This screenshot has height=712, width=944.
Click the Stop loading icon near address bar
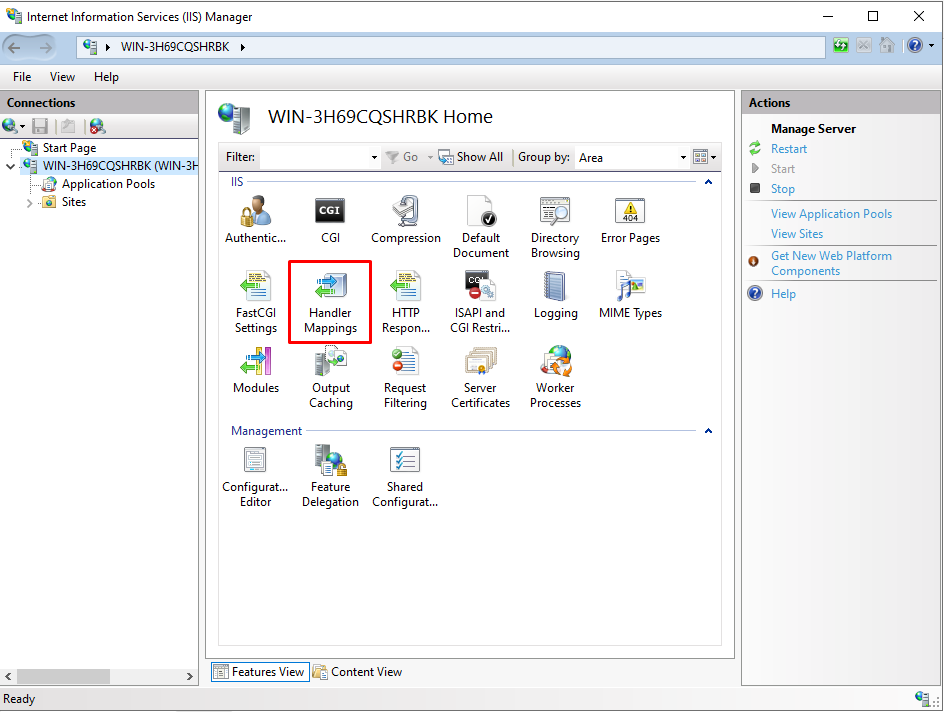(x=863, y=46)
